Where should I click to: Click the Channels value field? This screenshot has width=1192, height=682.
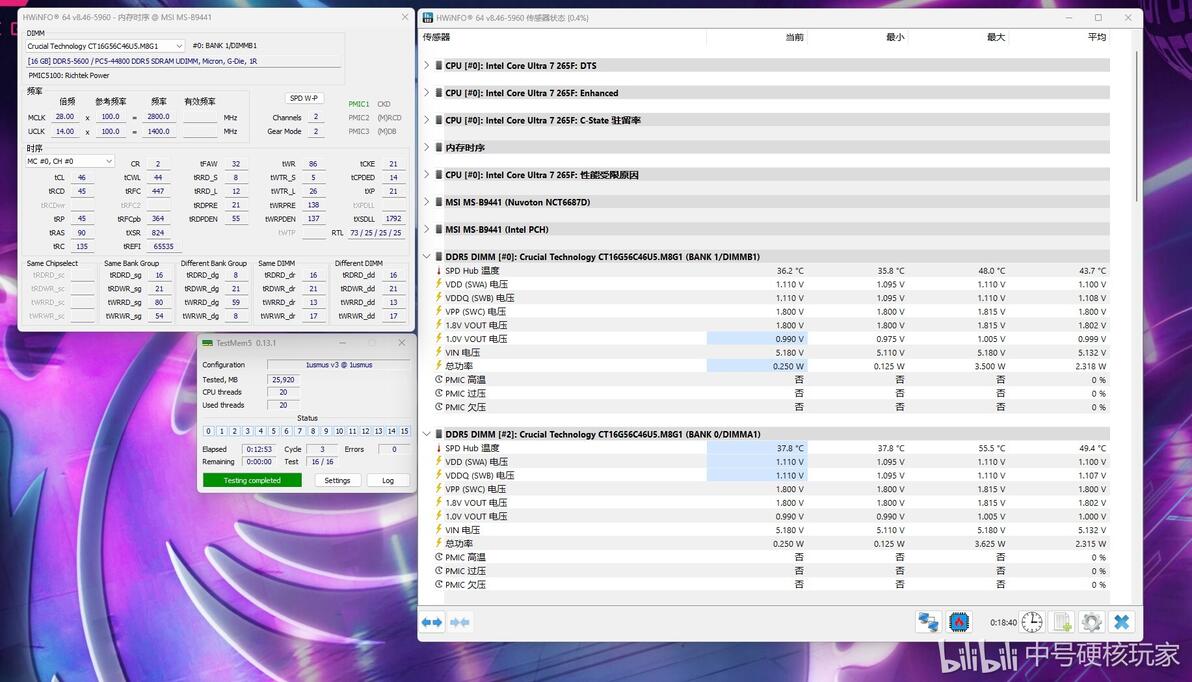(315, 118)
